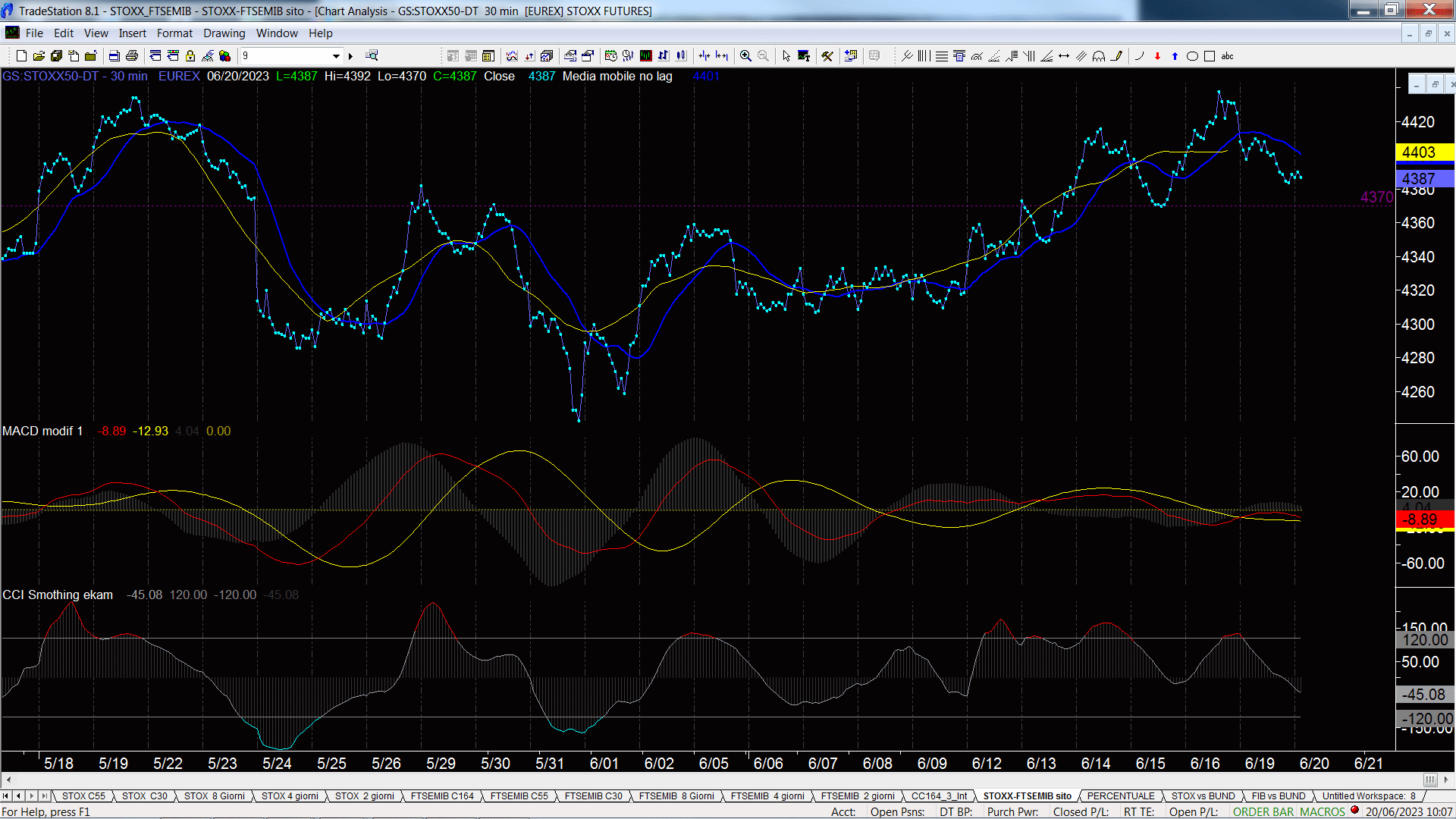1456x819 pixels.
Task: Open the View menu
Action: pos(96,33)
